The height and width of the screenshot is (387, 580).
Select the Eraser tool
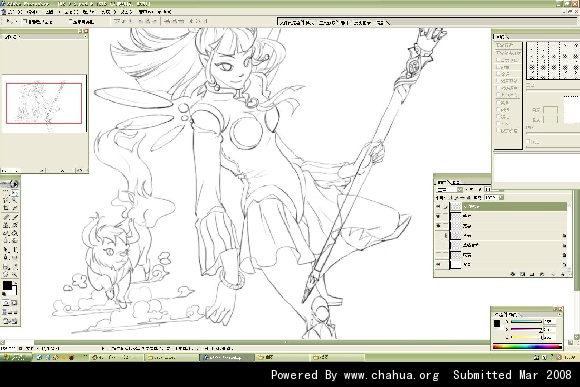point(6,233)
